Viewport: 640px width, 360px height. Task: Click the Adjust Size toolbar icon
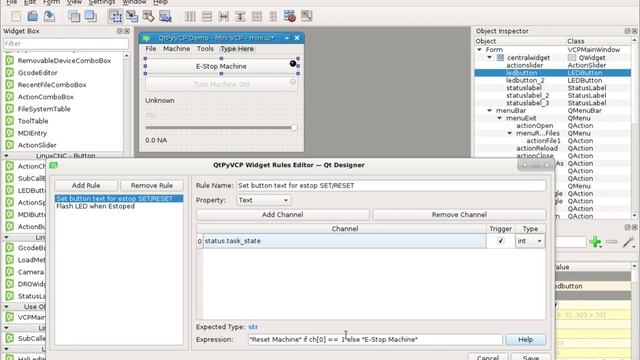point(307,16)
